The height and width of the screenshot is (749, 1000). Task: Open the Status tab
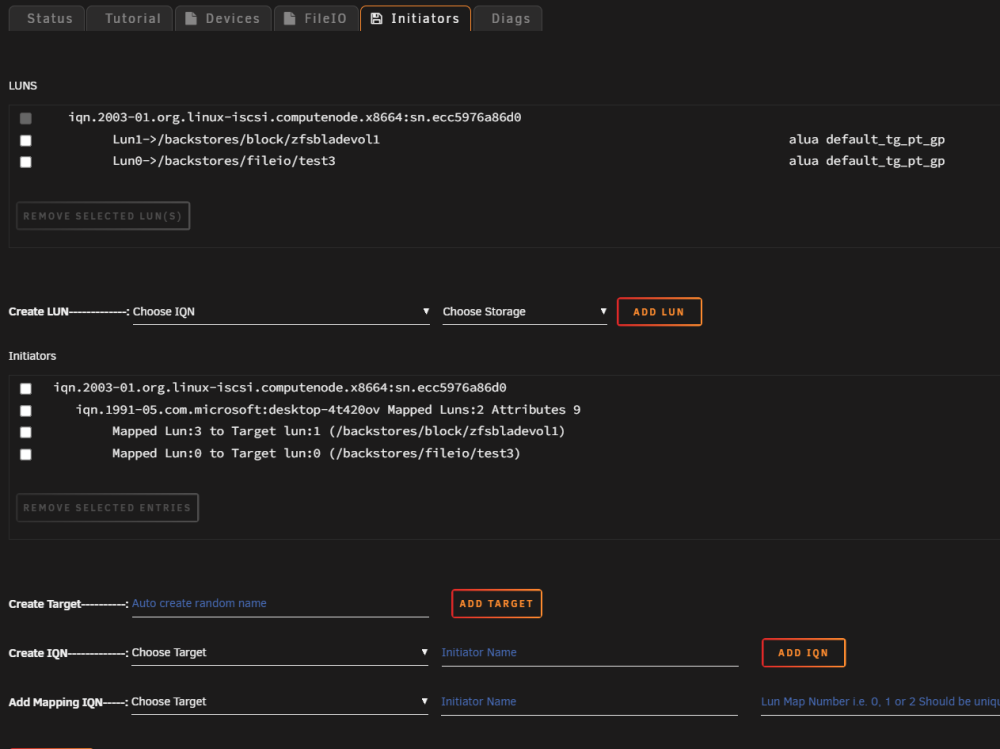pyautogui.click(x=47, y=19)
